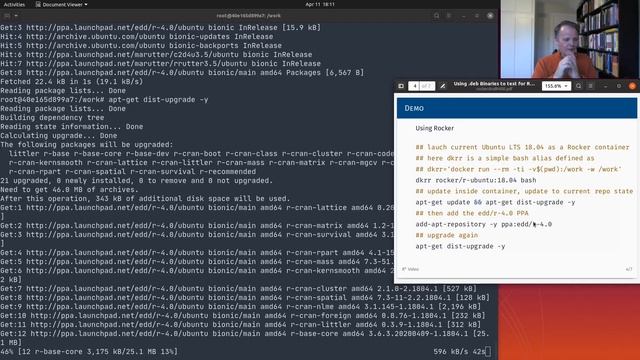Screen dimensions: 640x360
Task: Click the '21 upgraded, 0 newly installed' terminal line
Action: pyautogui.click(x=136, y=180)
